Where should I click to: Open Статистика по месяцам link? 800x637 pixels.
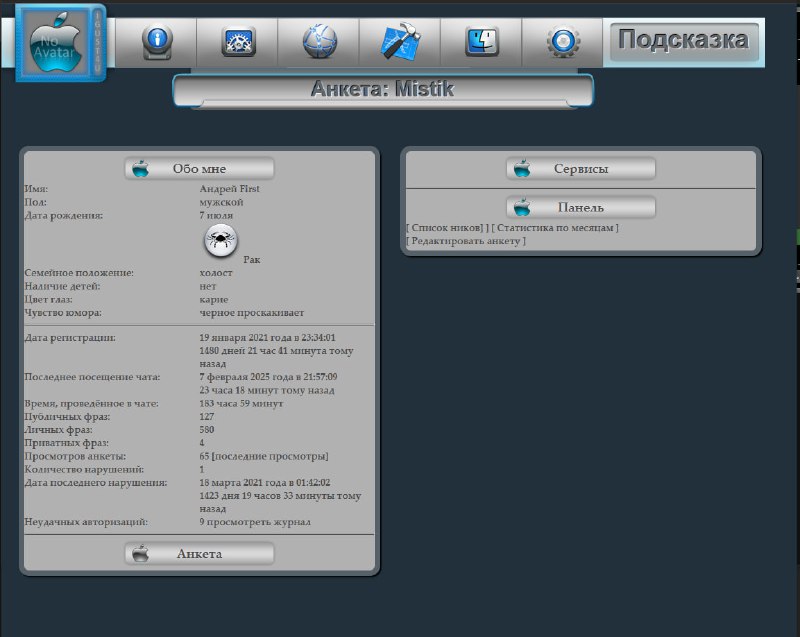tap(556, 228)
